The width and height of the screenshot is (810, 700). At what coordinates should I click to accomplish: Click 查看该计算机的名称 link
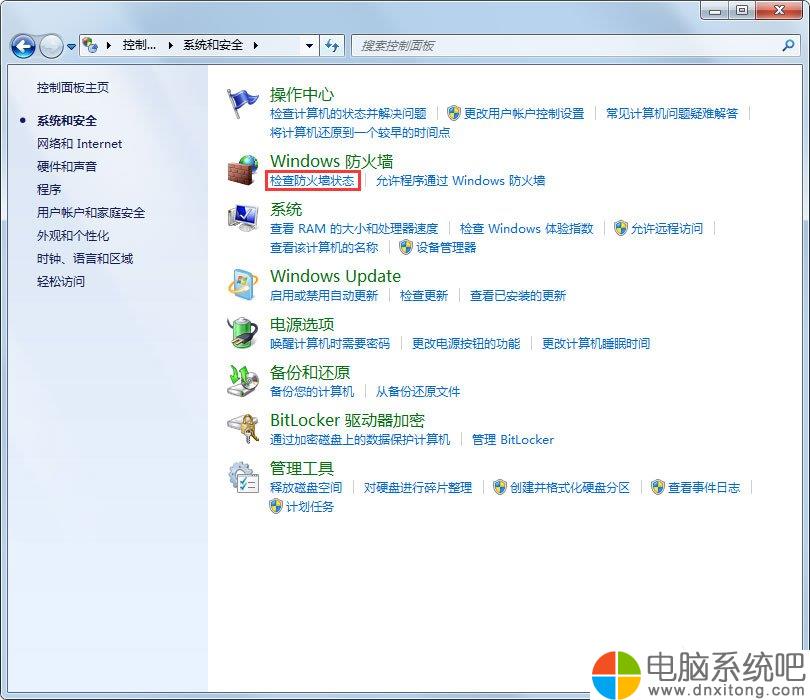click(x=324, y=247)
